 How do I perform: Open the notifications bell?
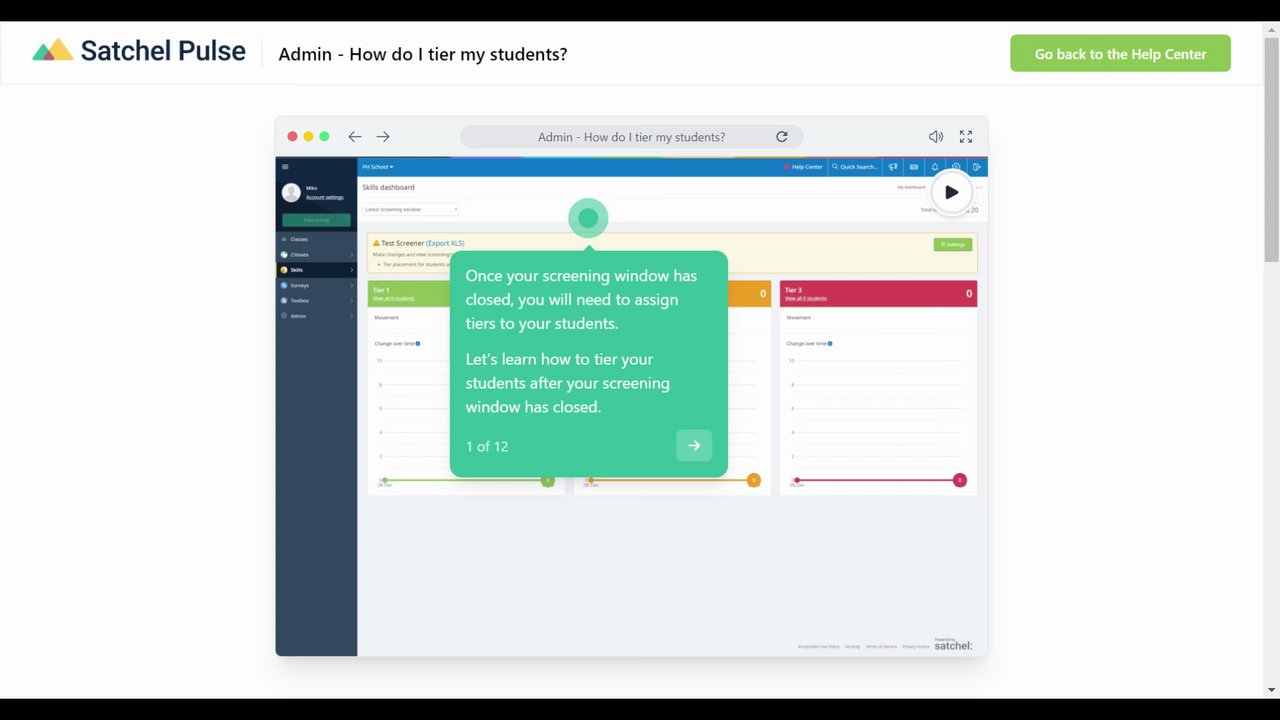tap(935, 167)
